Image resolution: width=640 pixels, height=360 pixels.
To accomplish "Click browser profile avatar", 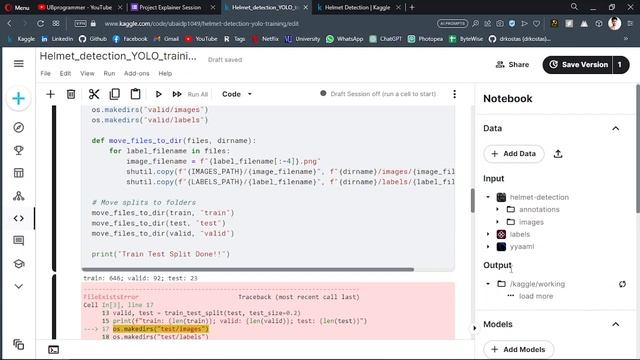I will pyautogui.click(x=614, y=24).
